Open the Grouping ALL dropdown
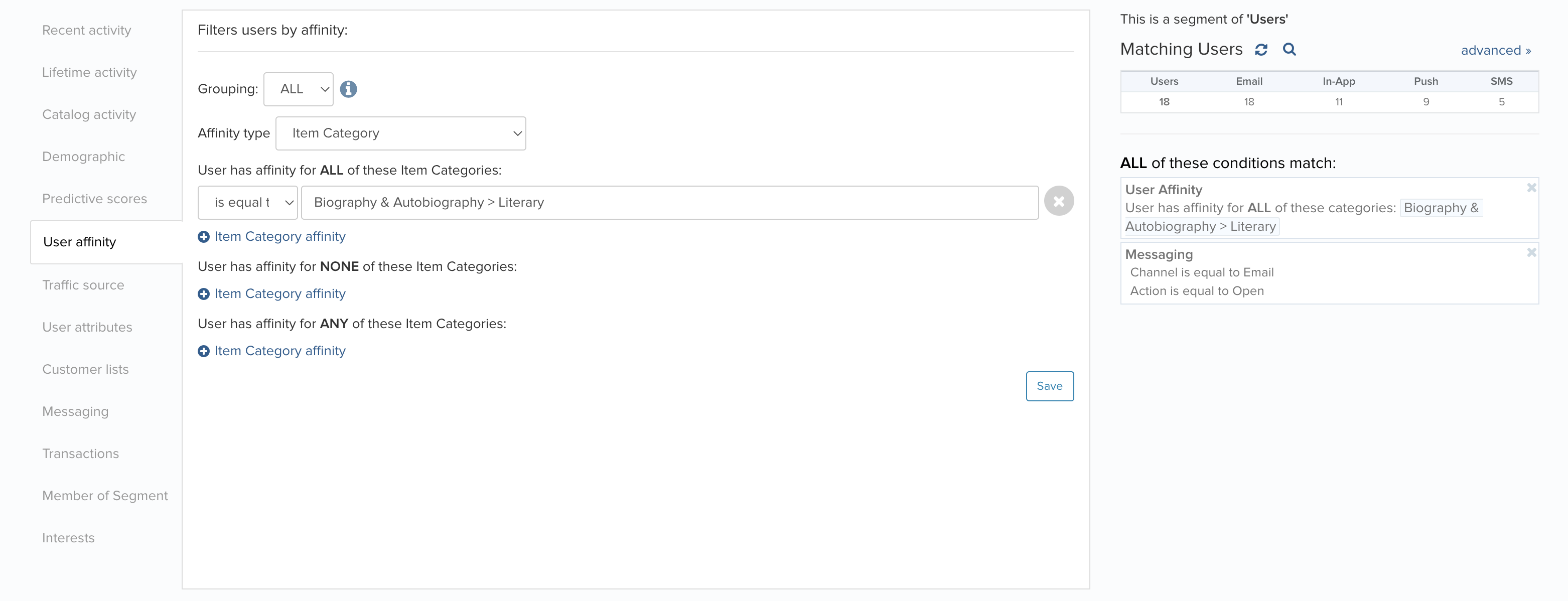This screenshot has width=1568, height=601. pos(298,89)
